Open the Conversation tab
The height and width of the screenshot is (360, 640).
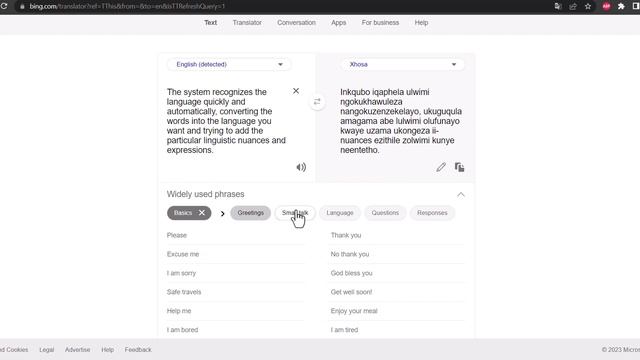tap(296, 23)
